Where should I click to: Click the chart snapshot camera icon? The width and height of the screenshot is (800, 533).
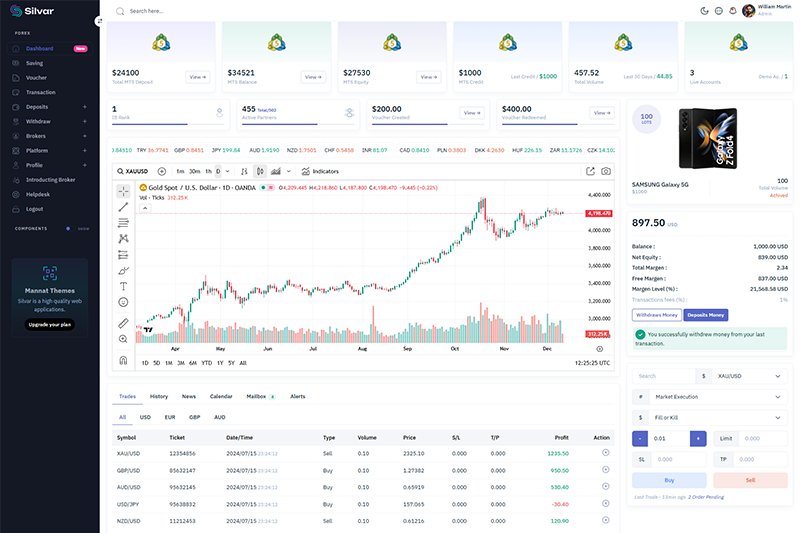tap(606, 171)
